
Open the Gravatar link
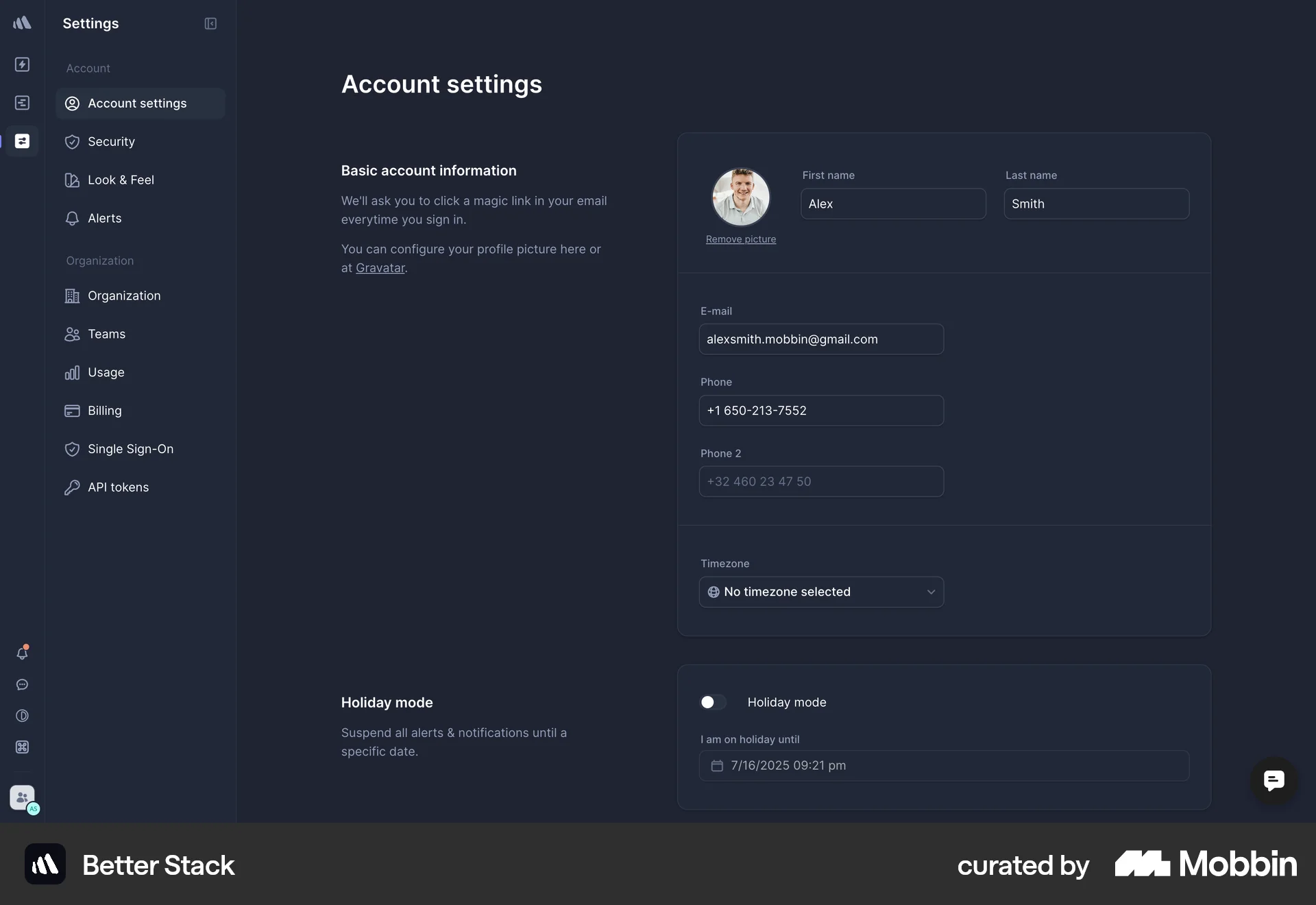tap(380, 267)
